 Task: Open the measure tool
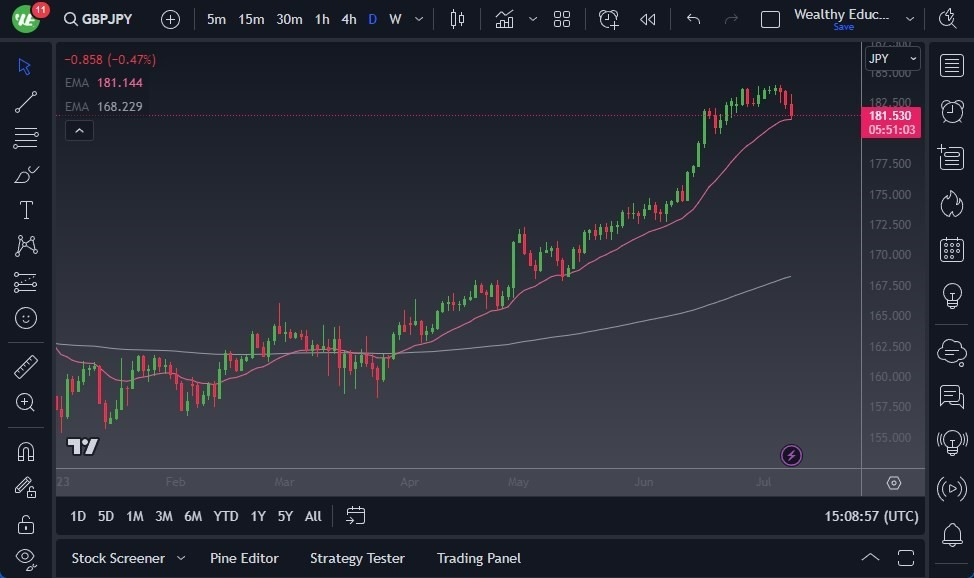click(x=25, y=366)
